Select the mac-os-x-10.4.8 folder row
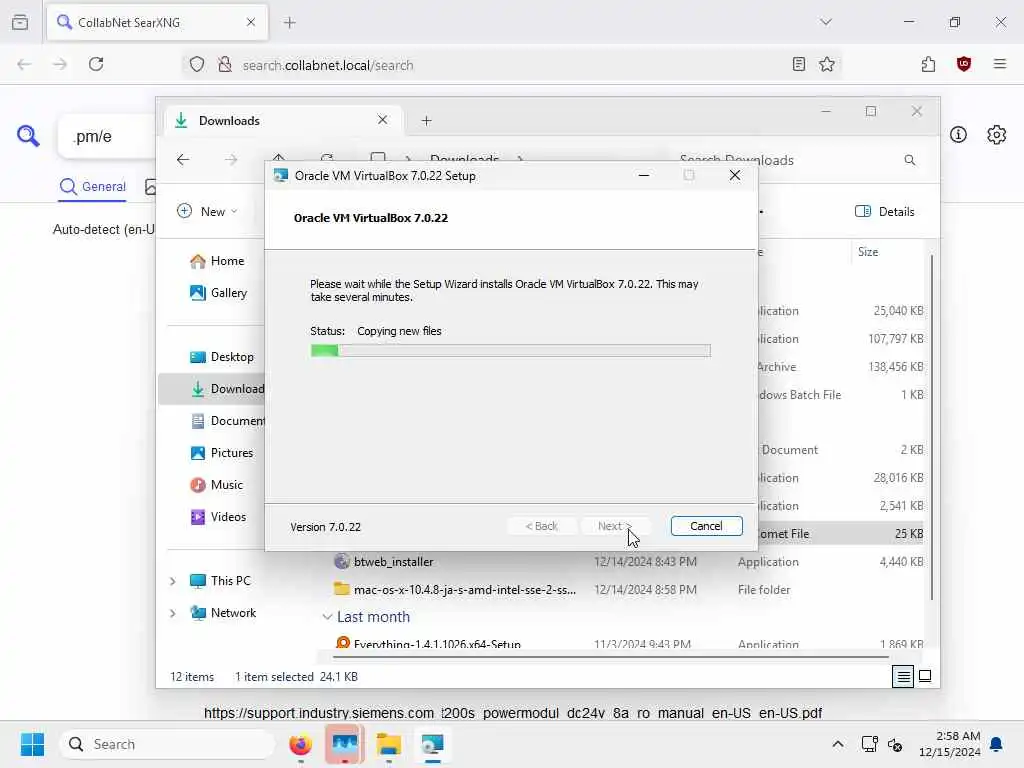Image resolution: width=1024 pixels, height=768 pixels. [x=464, y=590]
